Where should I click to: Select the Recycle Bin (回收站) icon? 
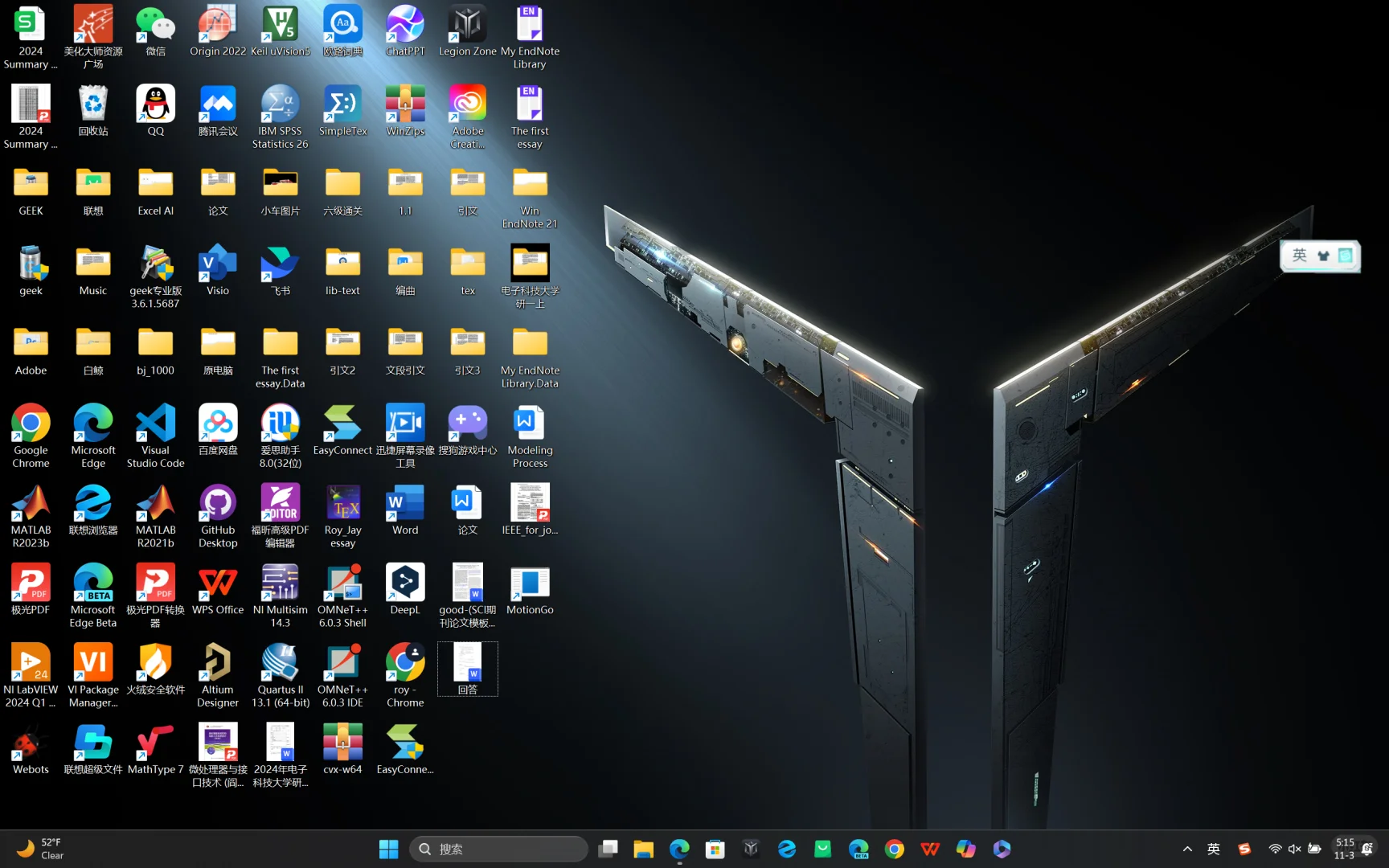[x=93, y=111]
